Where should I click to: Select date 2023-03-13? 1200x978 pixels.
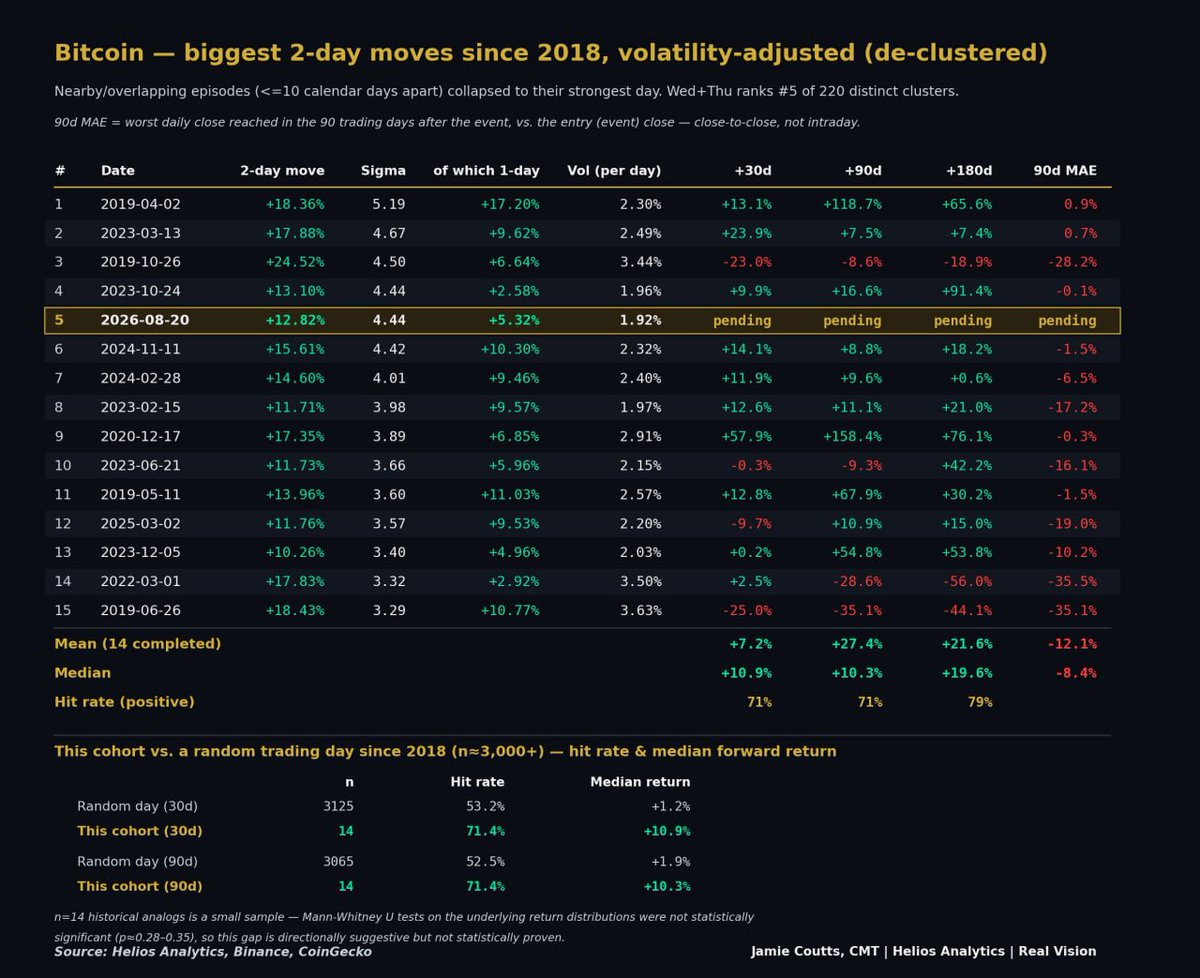tap(141, 233)
